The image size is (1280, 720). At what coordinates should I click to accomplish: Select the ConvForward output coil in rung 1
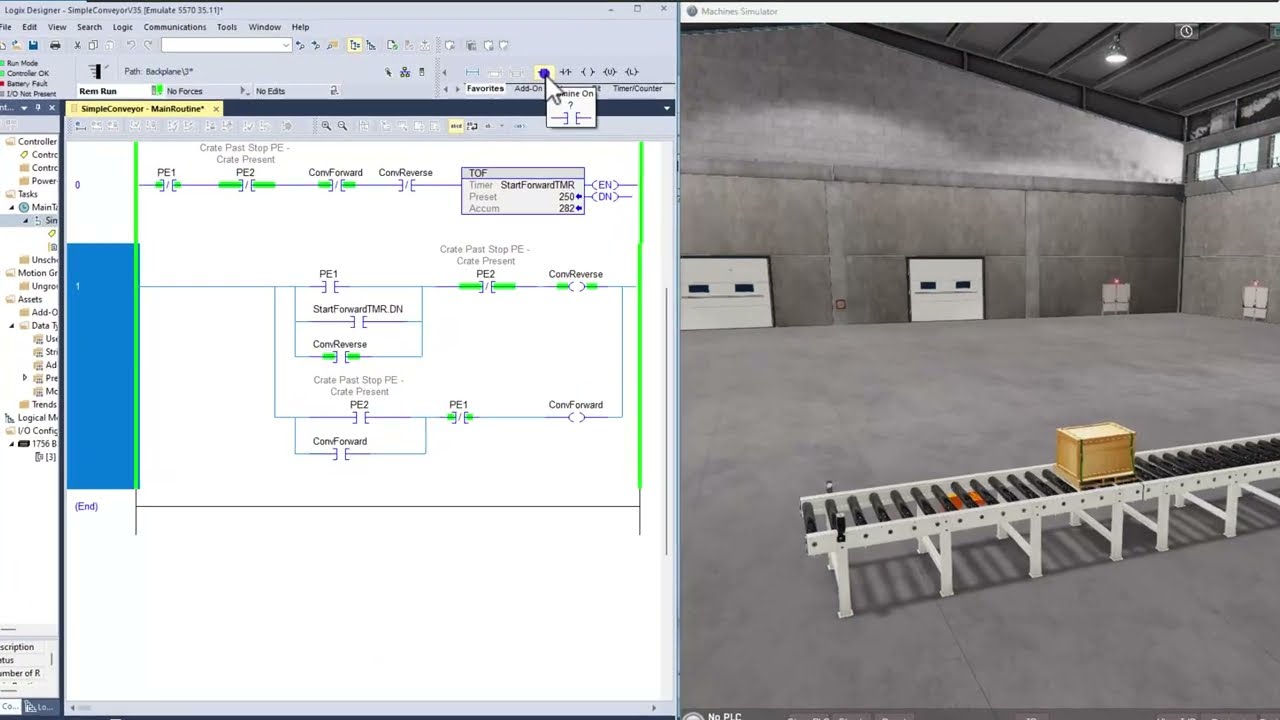(x=576, y=417)
